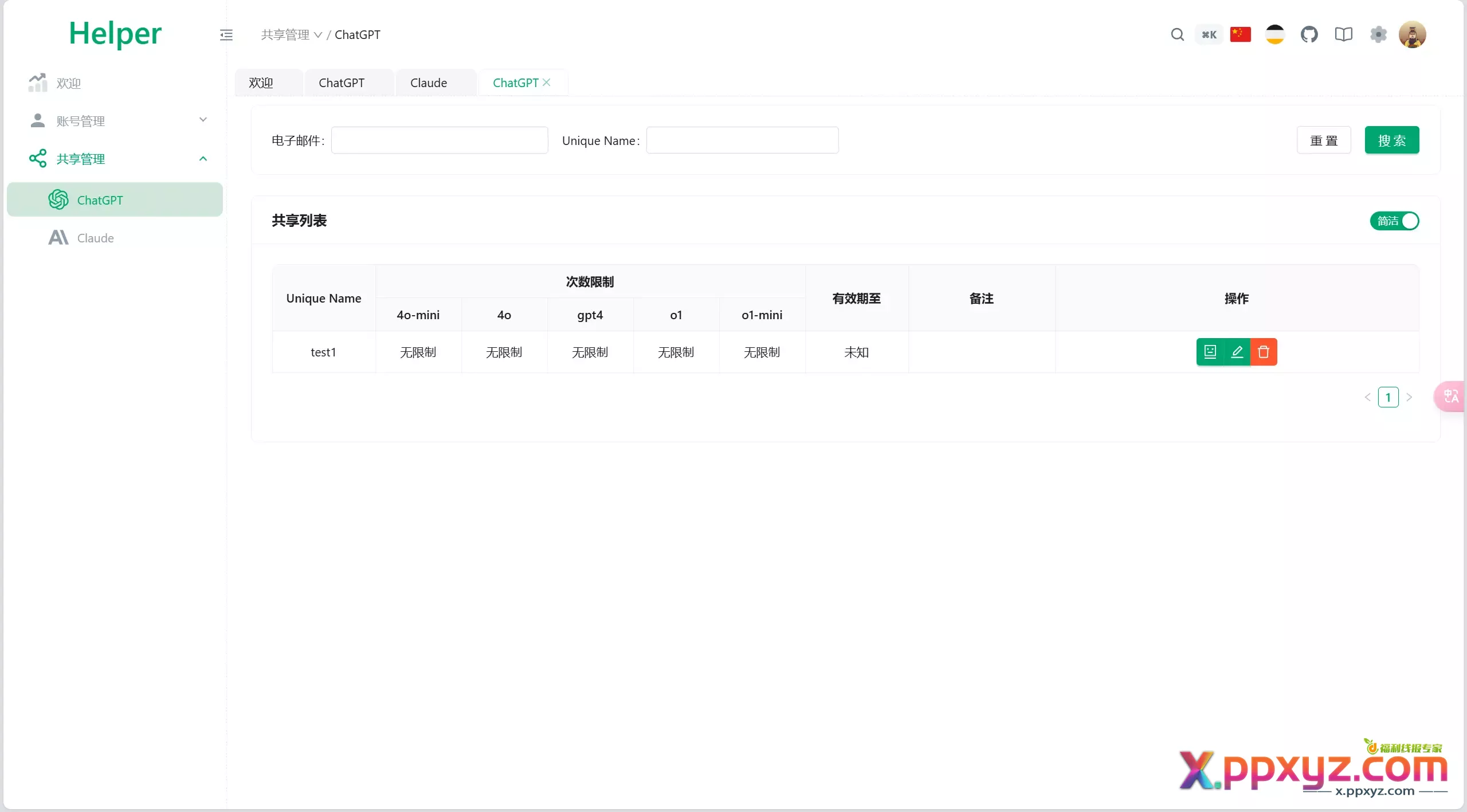Click the sidebar 欢迎 chart icon
The width and height of the screenshot is (1467, 812).
tap(38, 83)
